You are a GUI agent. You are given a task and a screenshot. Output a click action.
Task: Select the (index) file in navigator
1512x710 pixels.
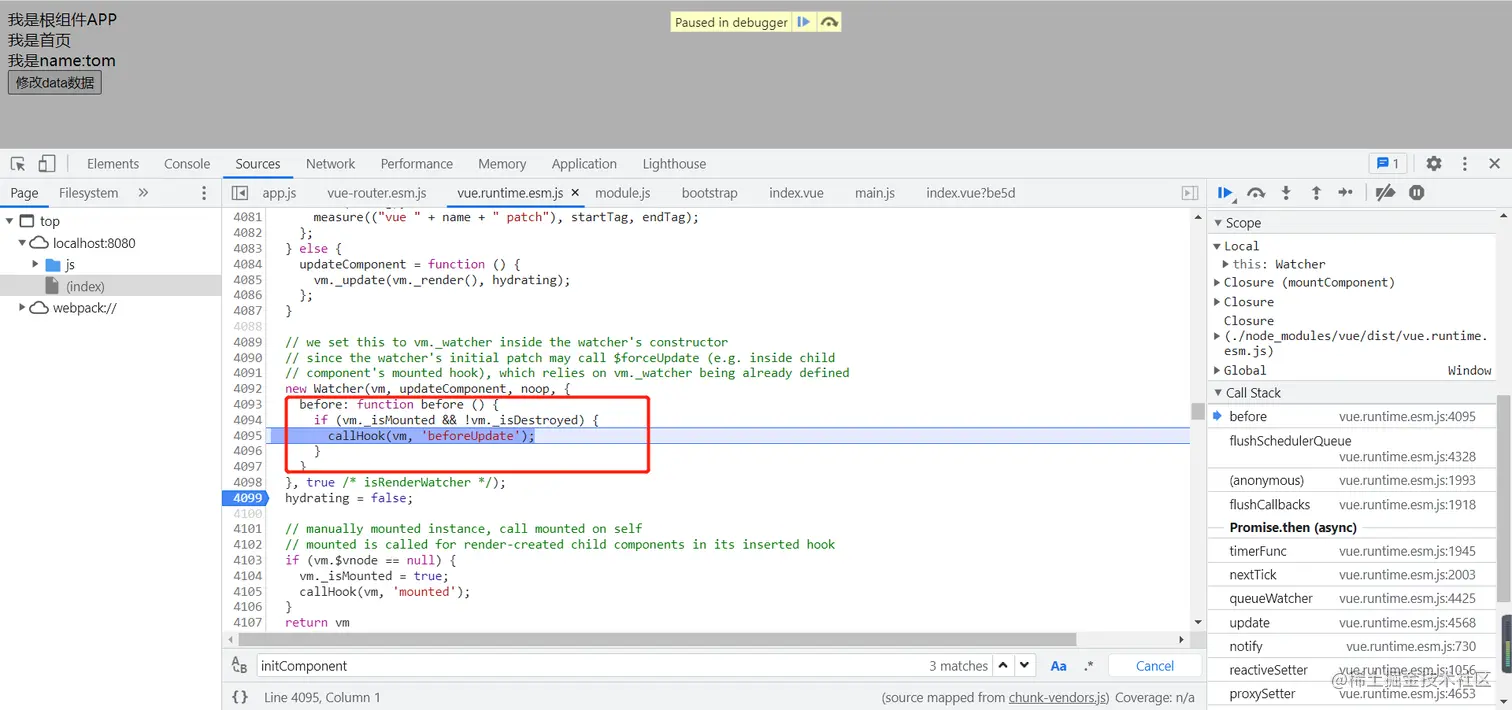click(x=110, y=286)
